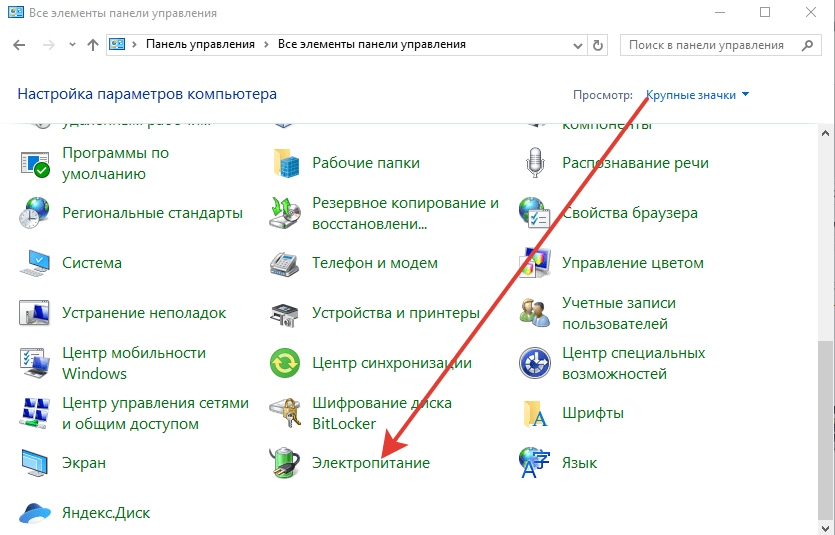Click 'Все элементы панели управления' breadcrumb

(372, 45)
